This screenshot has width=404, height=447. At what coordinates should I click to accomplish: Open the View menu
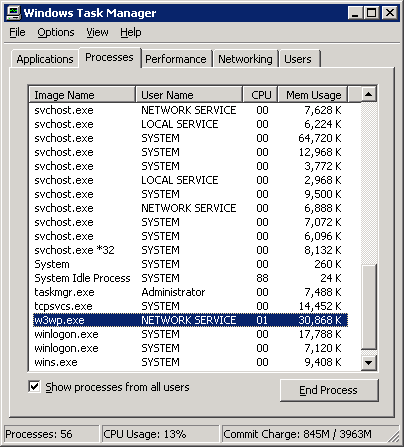coord(97,32)
